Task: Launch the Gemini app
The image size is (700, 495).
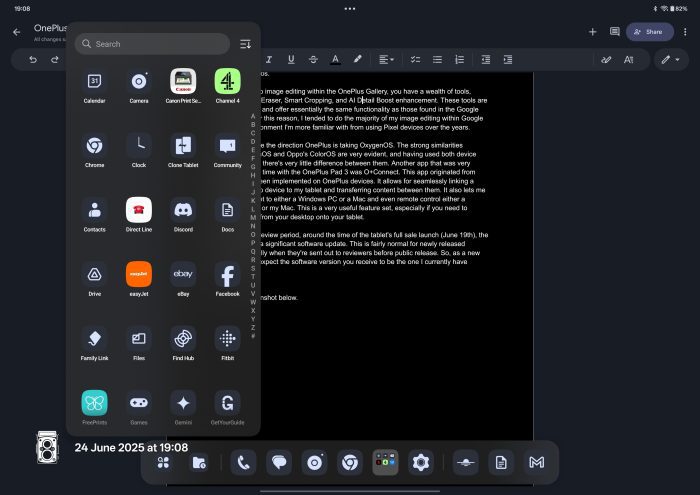Action: click(x=183, y=403)
